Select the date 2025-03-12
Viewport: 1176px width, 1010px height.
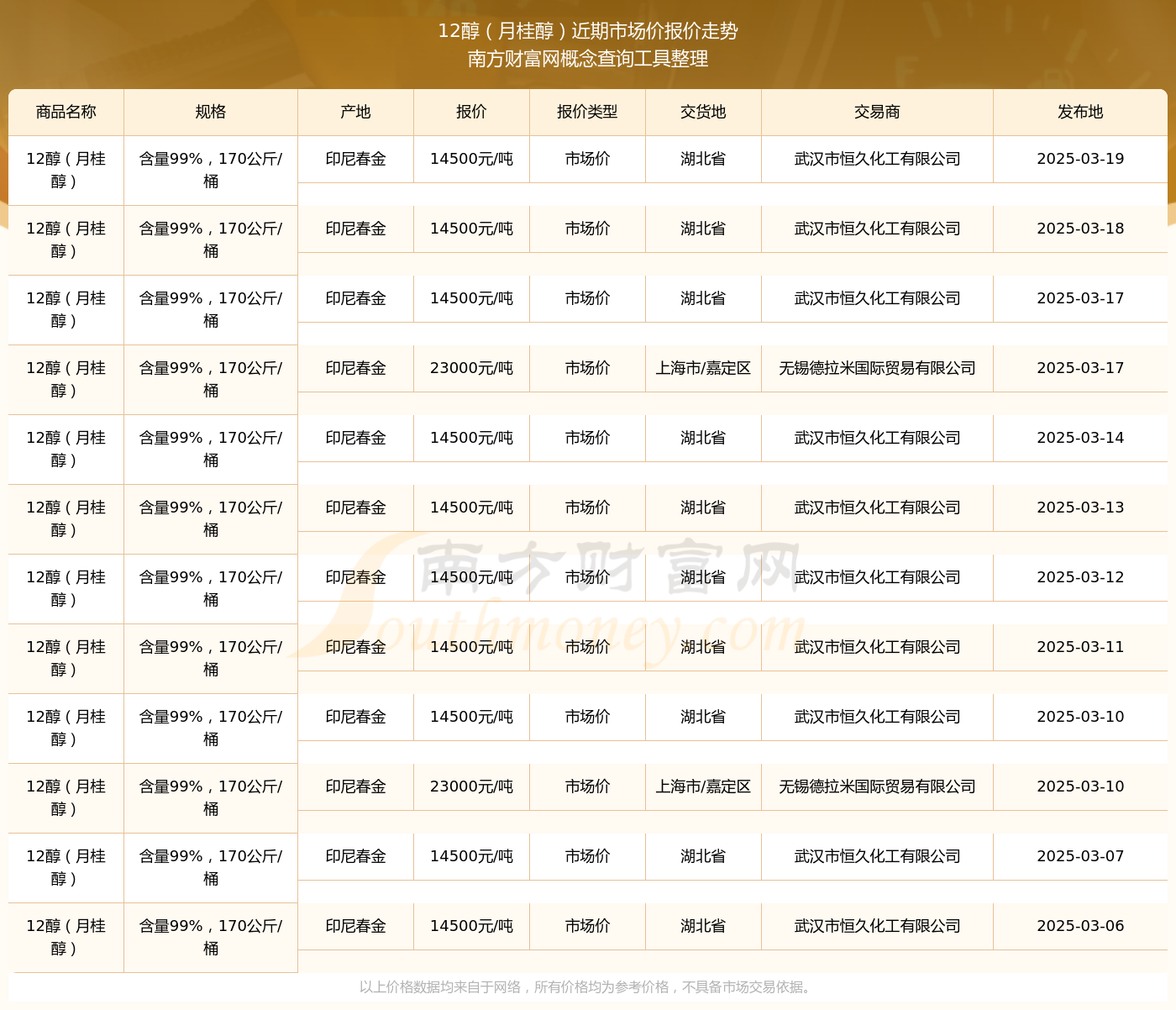pos(1080,577)
